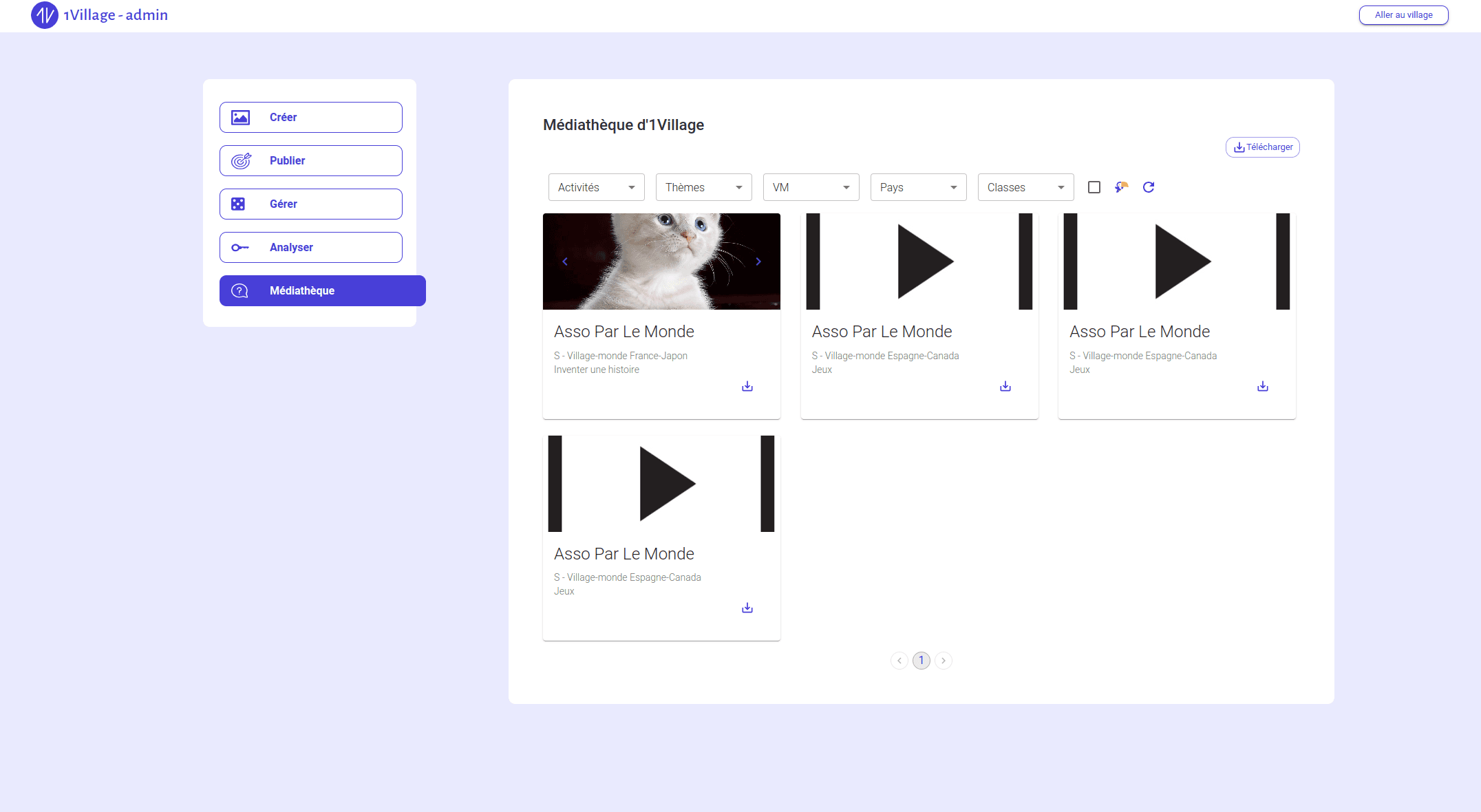1481x812 pixels.
Task: Select the Gérer sidebar entry
Action: click(311, 204)
